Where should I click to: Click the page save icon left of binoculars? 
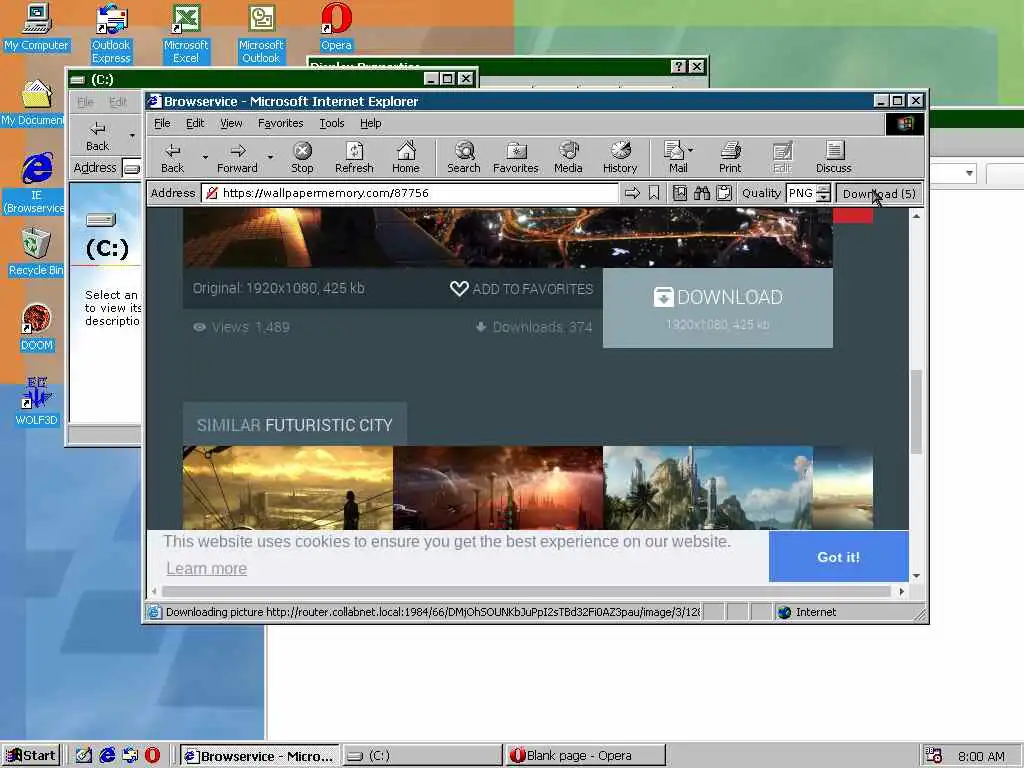tap(680, 193)
